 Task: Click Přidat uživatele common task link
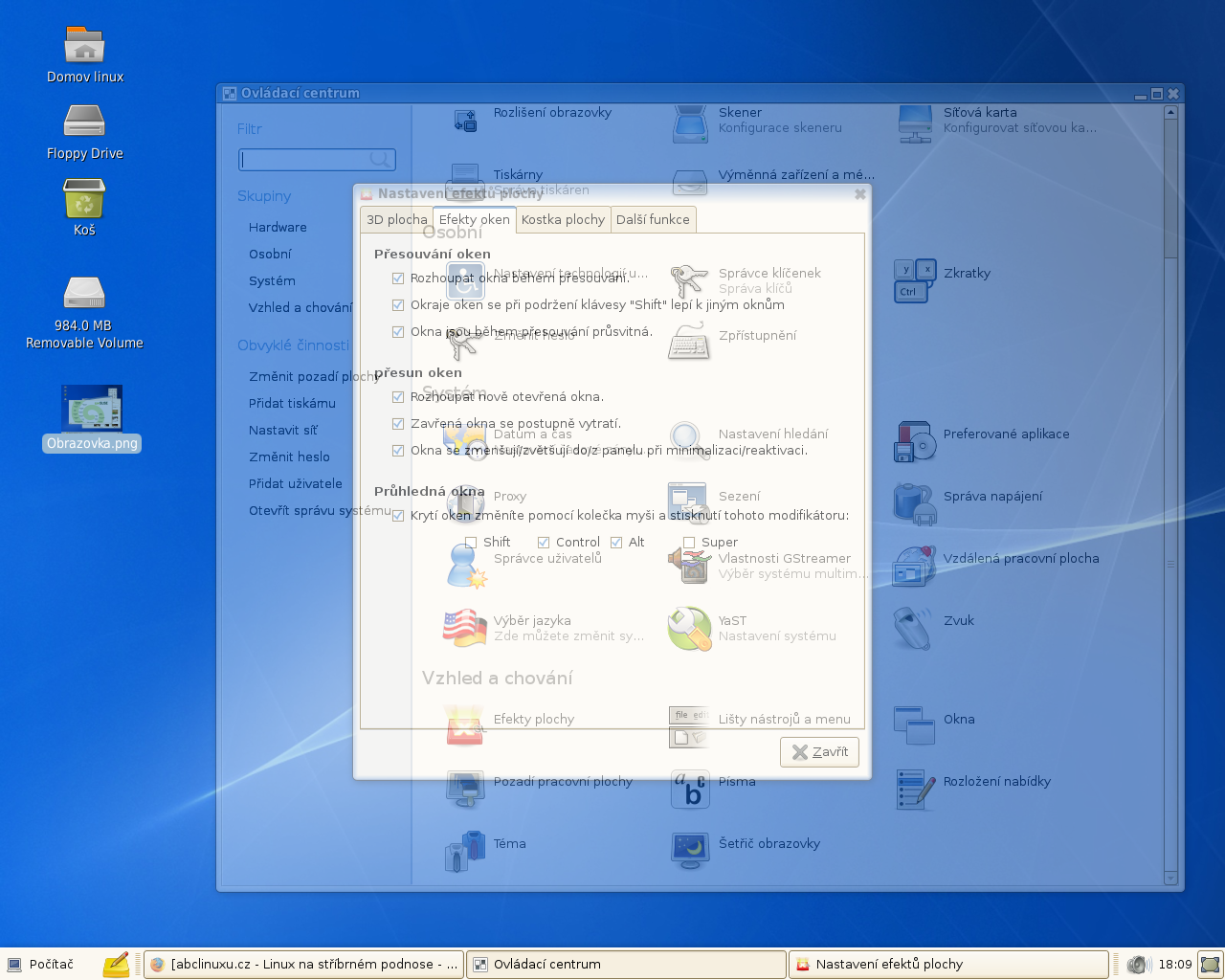[x=295, y=484]
